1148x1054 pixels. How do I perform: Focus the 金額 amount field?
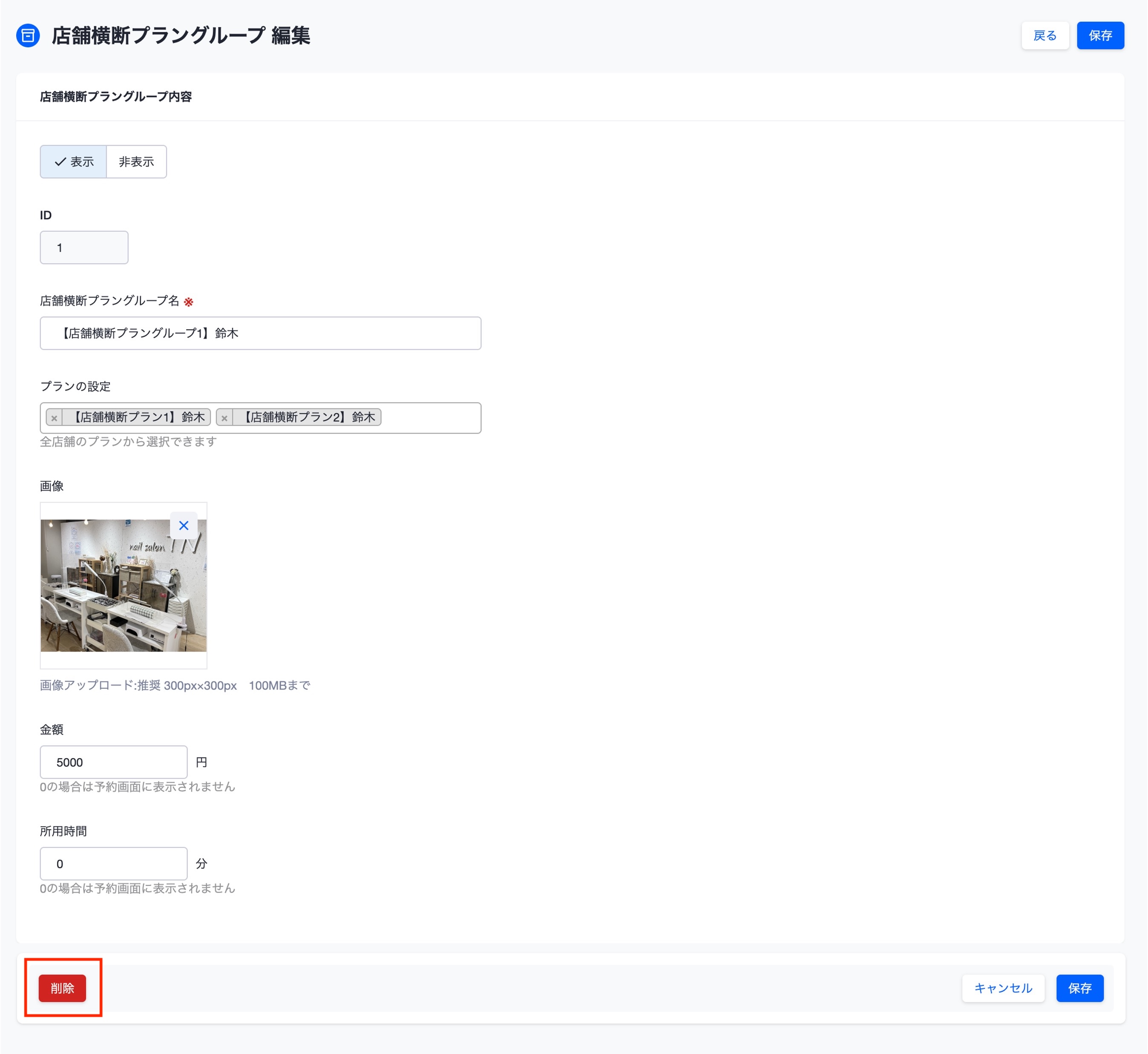tap(114, 762)
